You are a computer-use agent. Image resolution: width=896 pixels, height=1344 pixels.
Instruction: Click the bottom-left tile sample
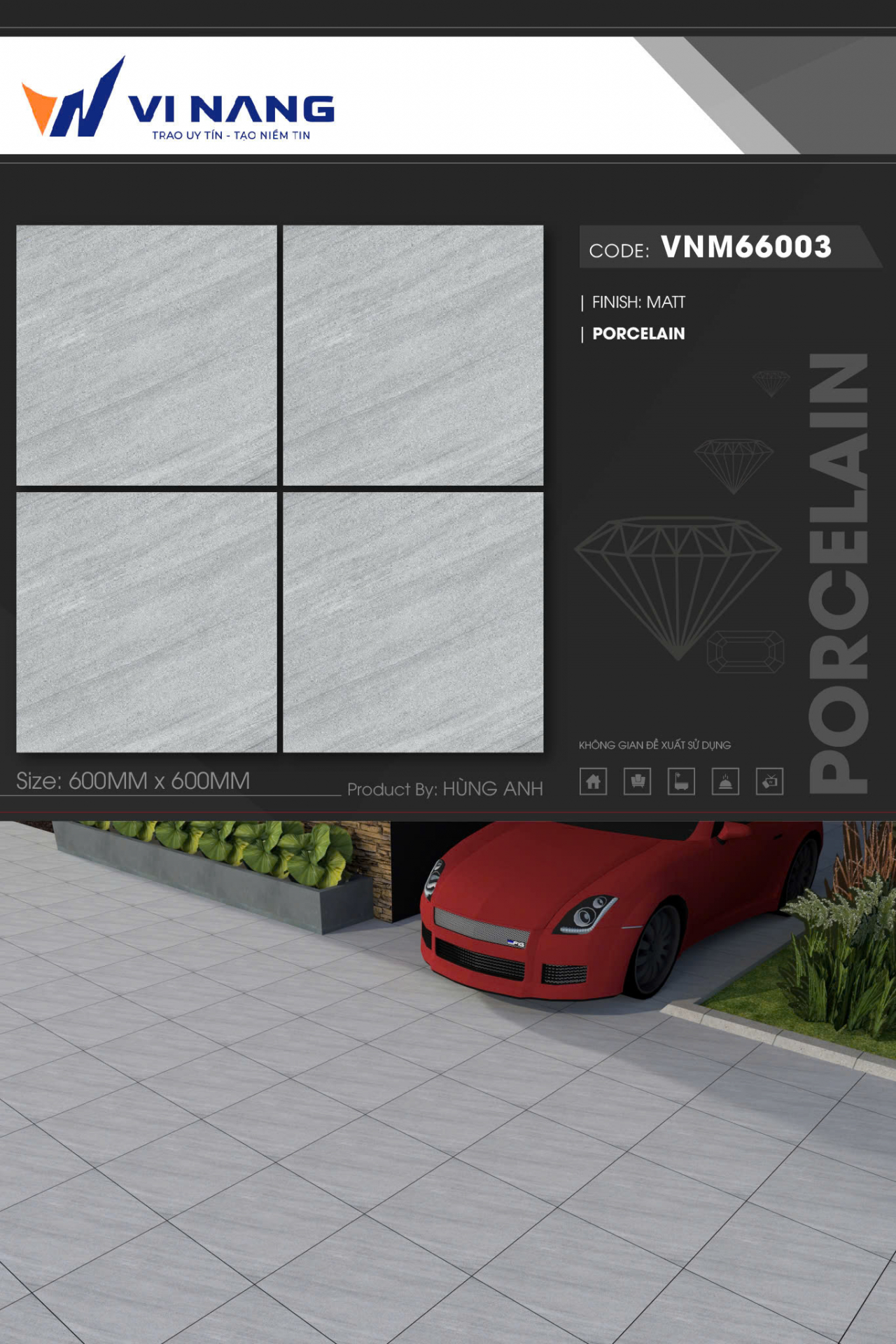point(146,622)
